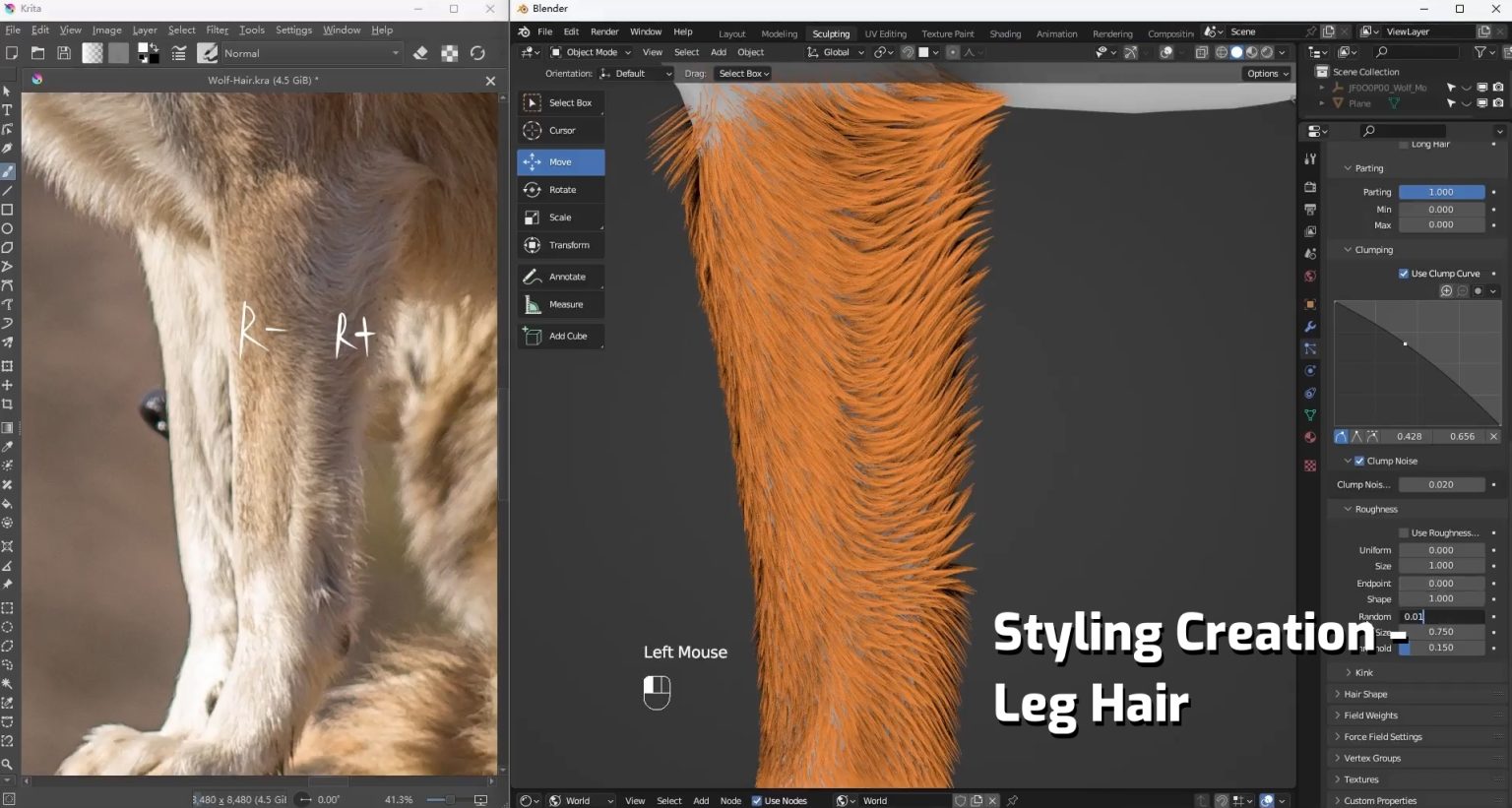Expand the Hair Shape section
Image resolution: width=1512 pixels, height=808 pixels.
coord(1364,694)
